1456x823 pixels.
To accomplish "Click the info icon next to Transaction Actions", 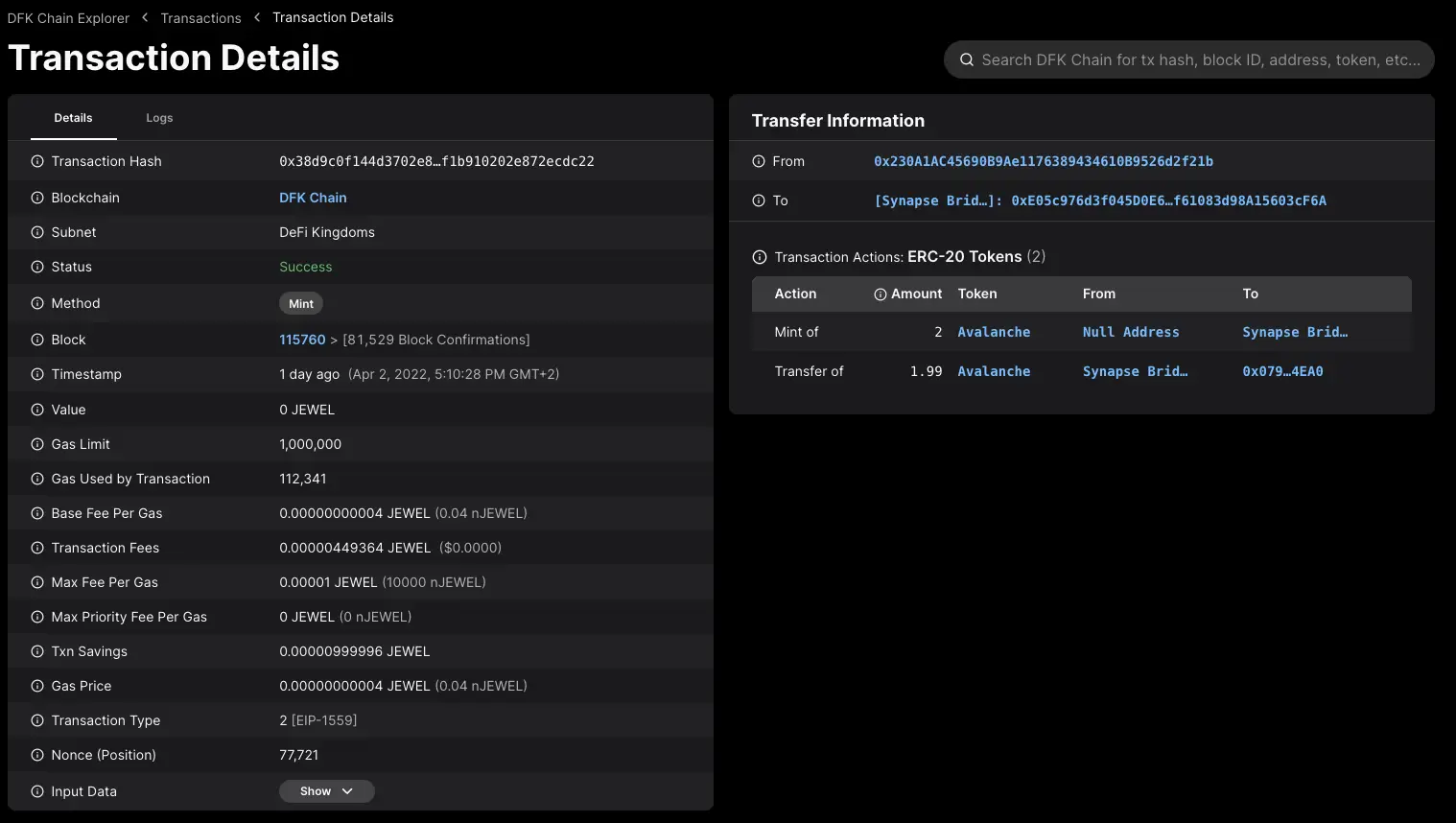I will pyautogui.click(x=760, y=257).
